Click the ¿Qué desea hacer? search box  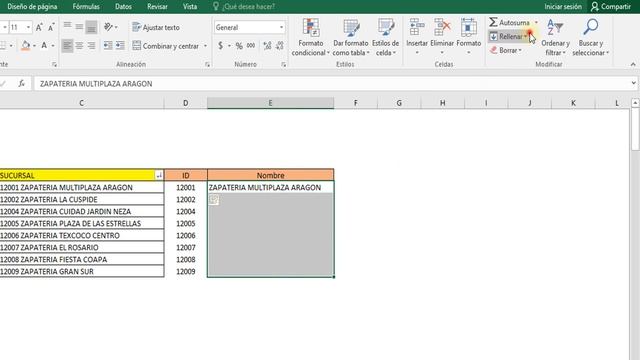pos(244,7)
